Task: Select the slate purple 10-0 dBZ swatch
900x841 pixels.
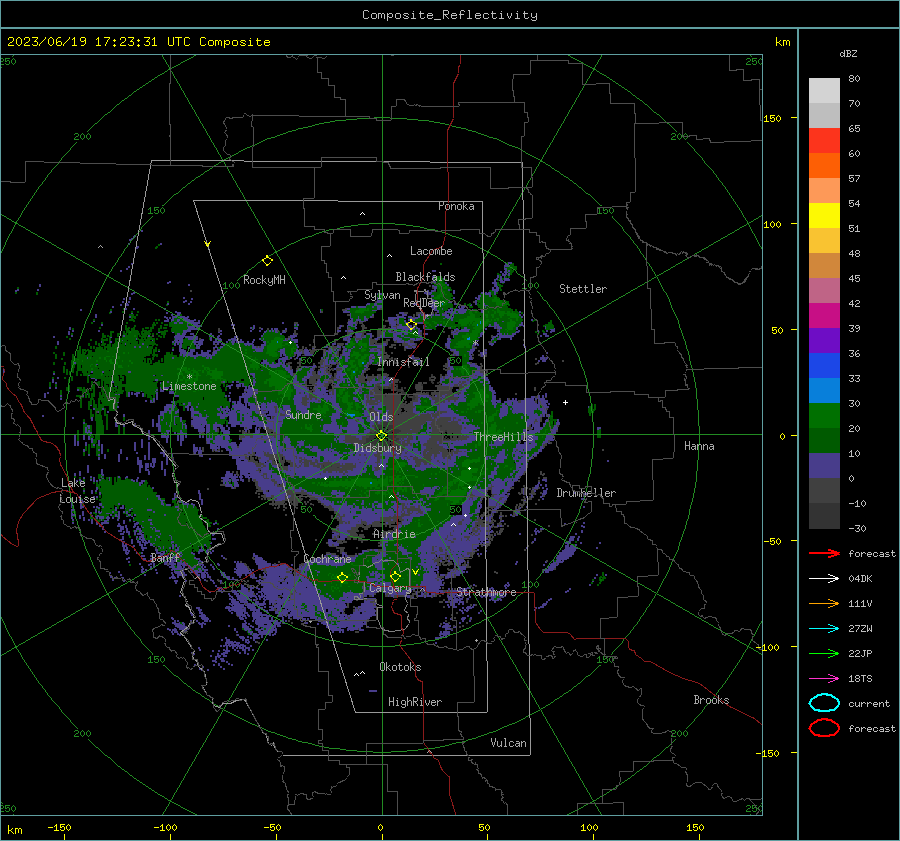Action: [x=824, y=466]
